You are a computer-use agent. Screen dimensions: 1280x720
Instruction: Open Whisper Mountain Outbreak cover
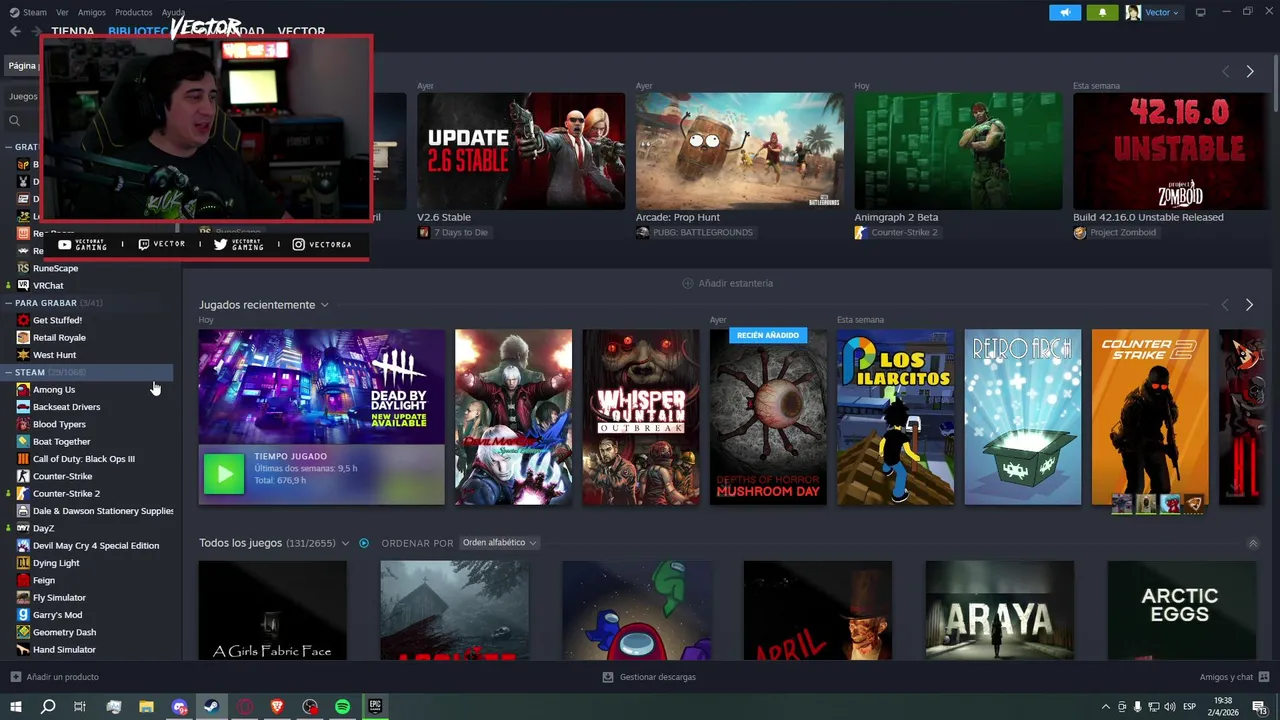pos(641,417)
